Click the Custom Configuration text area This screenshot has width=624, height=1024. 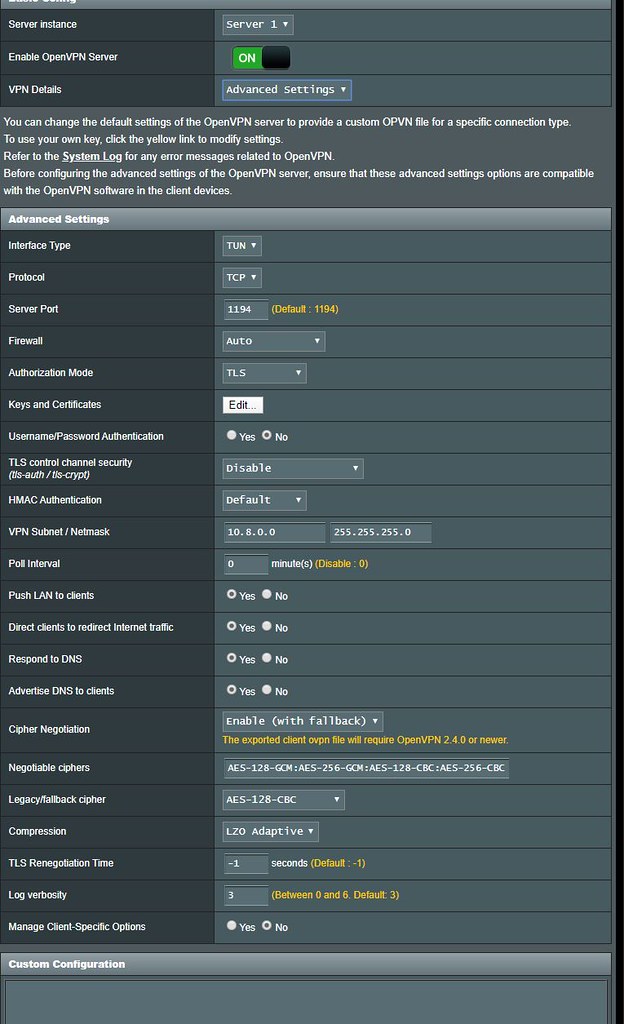[305, 1002]
